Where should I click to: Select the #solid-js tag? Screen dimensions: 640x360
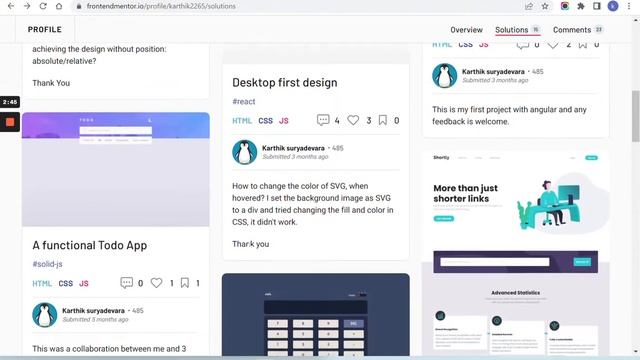[x=47, y=264]
